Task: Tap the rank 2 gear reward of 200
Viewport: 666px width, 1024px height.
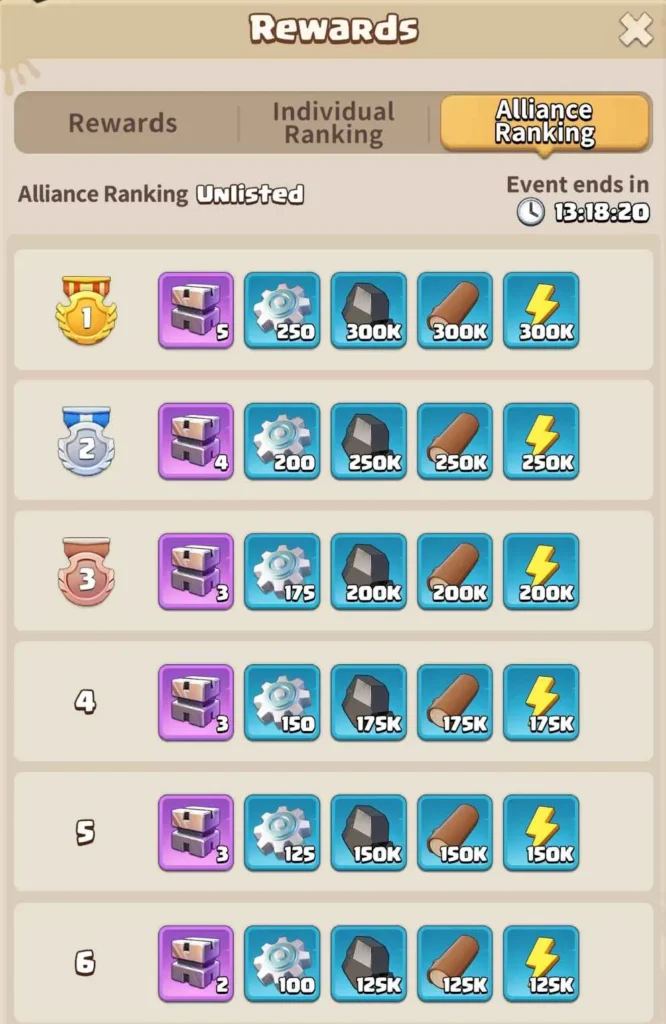Action: (282, 441)
